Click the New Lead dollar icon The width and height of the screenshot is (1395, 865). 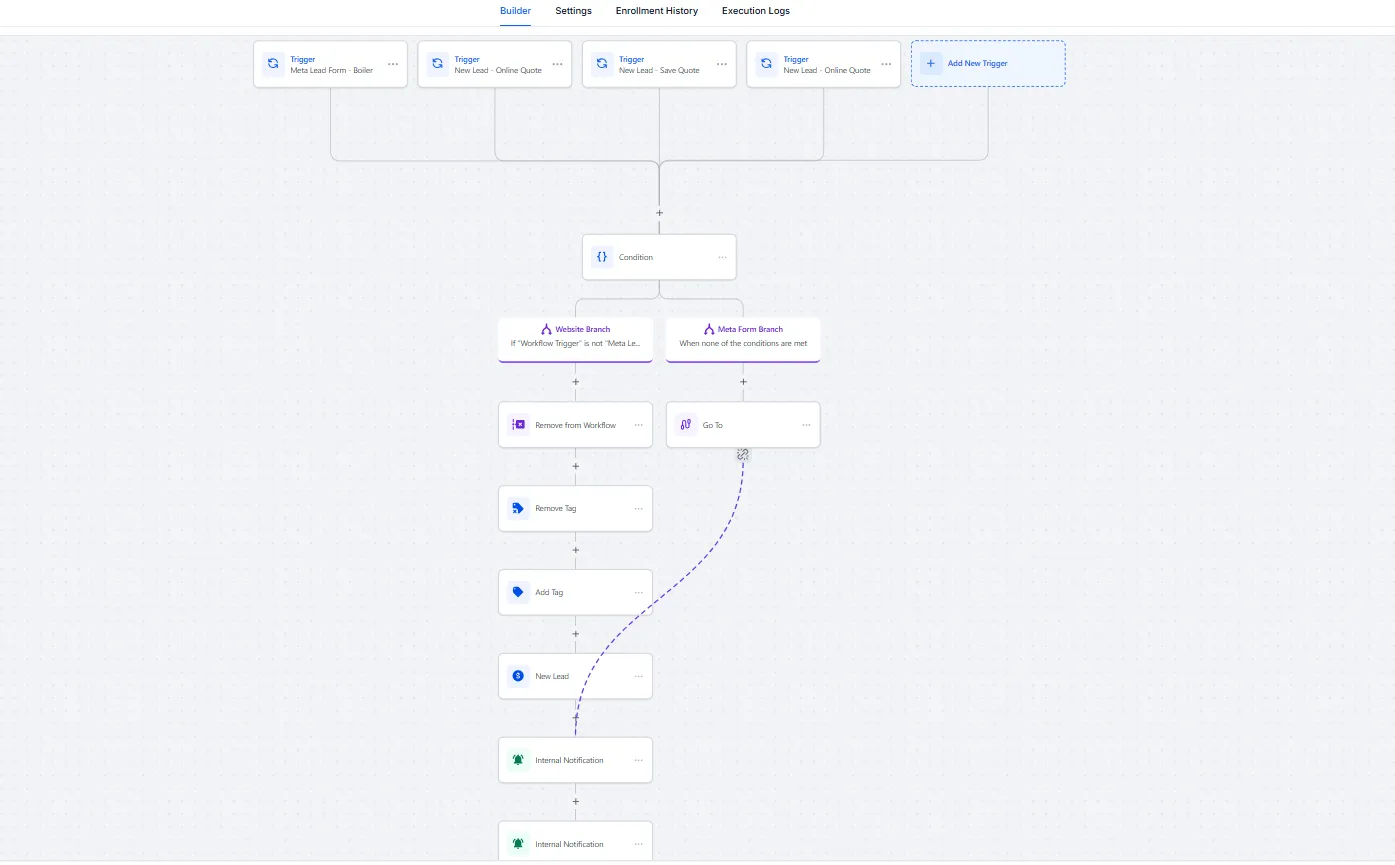[518, 676]
